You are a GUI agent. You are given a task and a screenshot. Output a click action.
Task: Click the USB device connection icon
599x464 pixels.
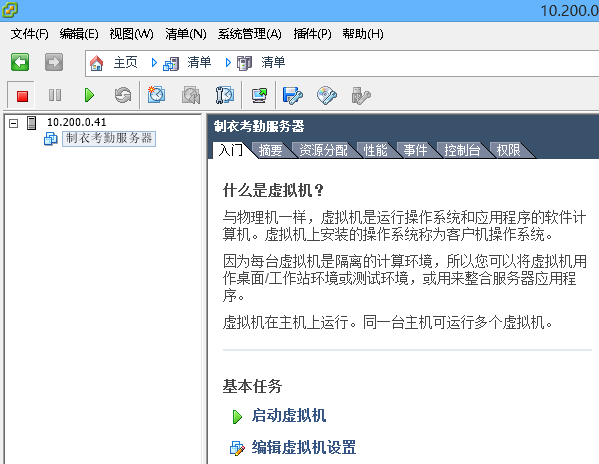pos(361,95)
